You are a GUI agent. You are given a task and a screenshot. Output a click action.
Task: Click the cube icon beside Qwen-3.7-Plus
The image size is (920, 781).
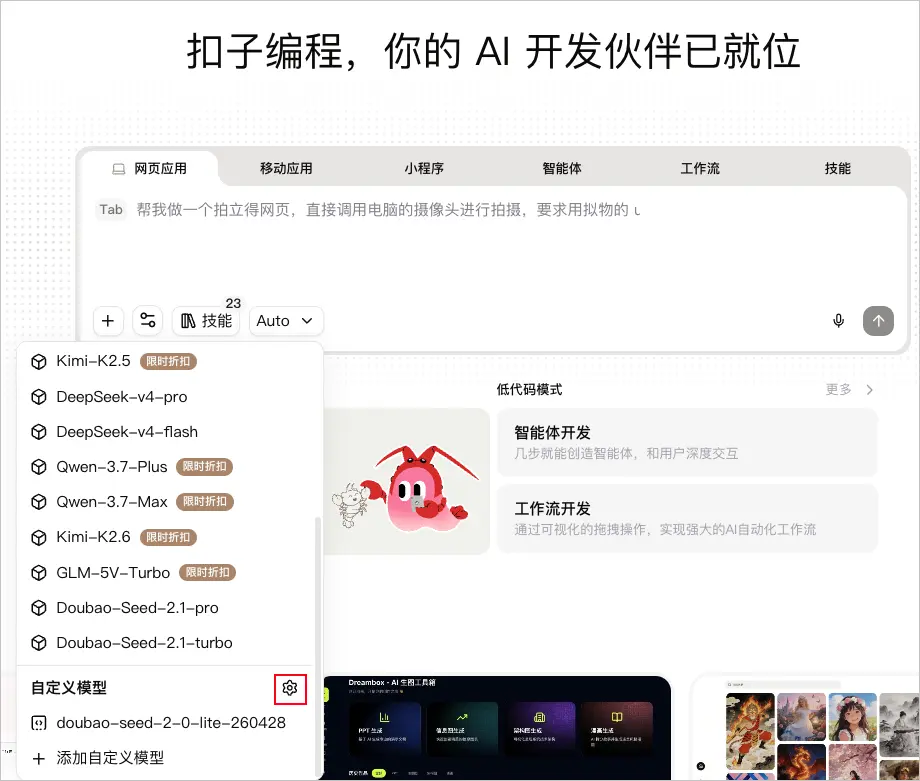pos(39,467)
